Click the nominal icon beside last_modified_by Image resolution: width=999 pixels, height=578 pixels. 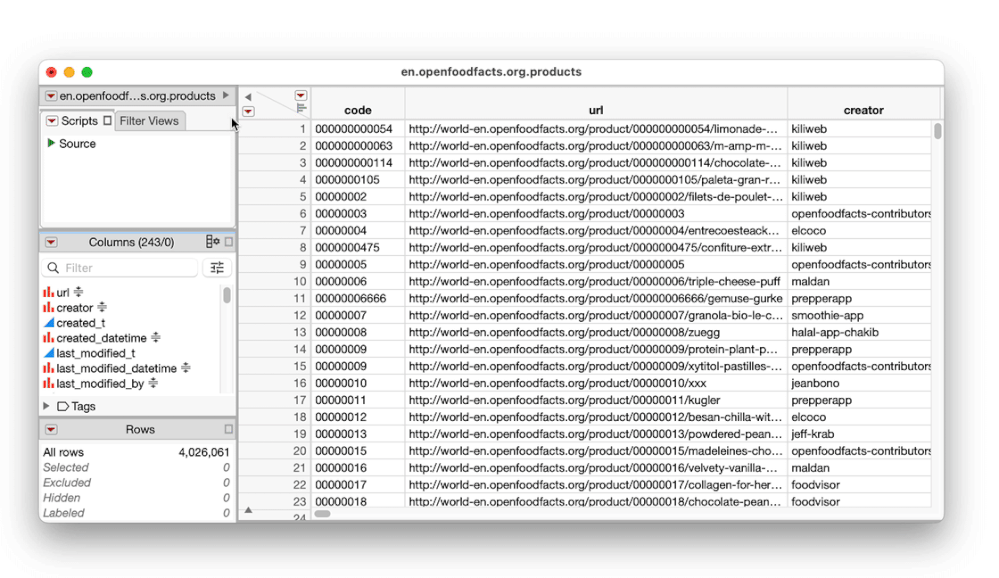point(48,384)
